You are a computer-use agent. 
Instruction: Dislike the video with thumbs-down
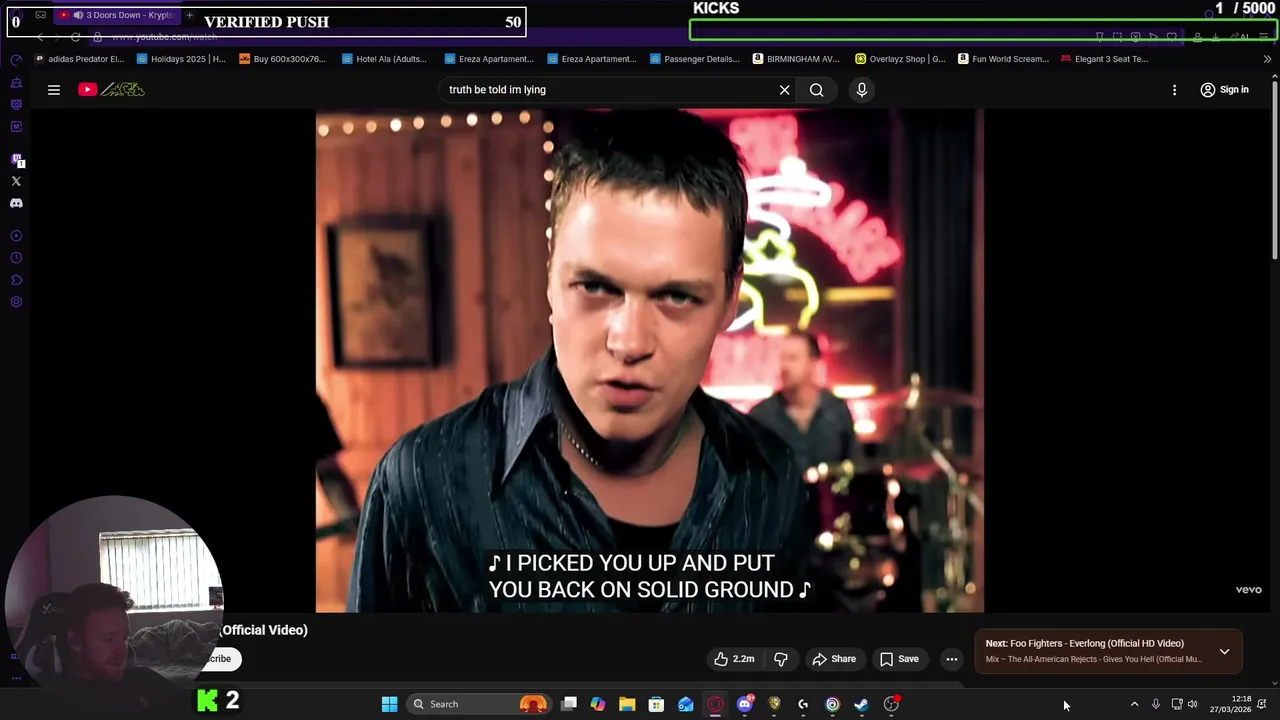(781, 659)
